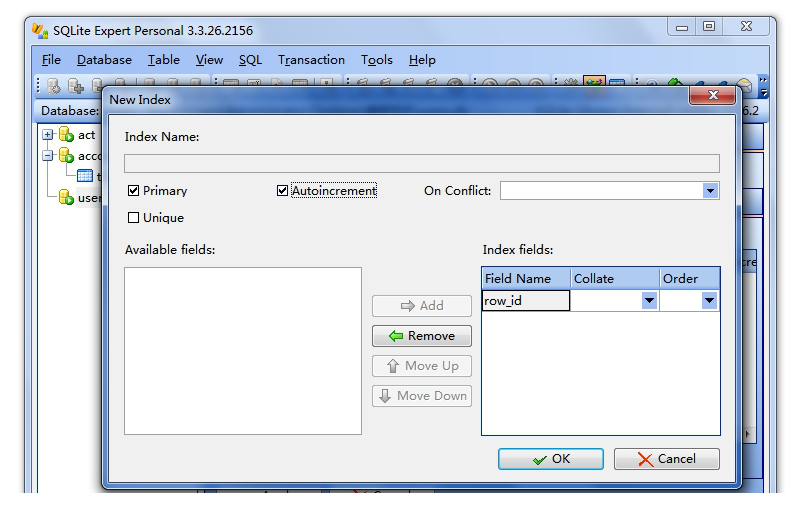Open the View menu
The image size is (800, 512).
209,60
